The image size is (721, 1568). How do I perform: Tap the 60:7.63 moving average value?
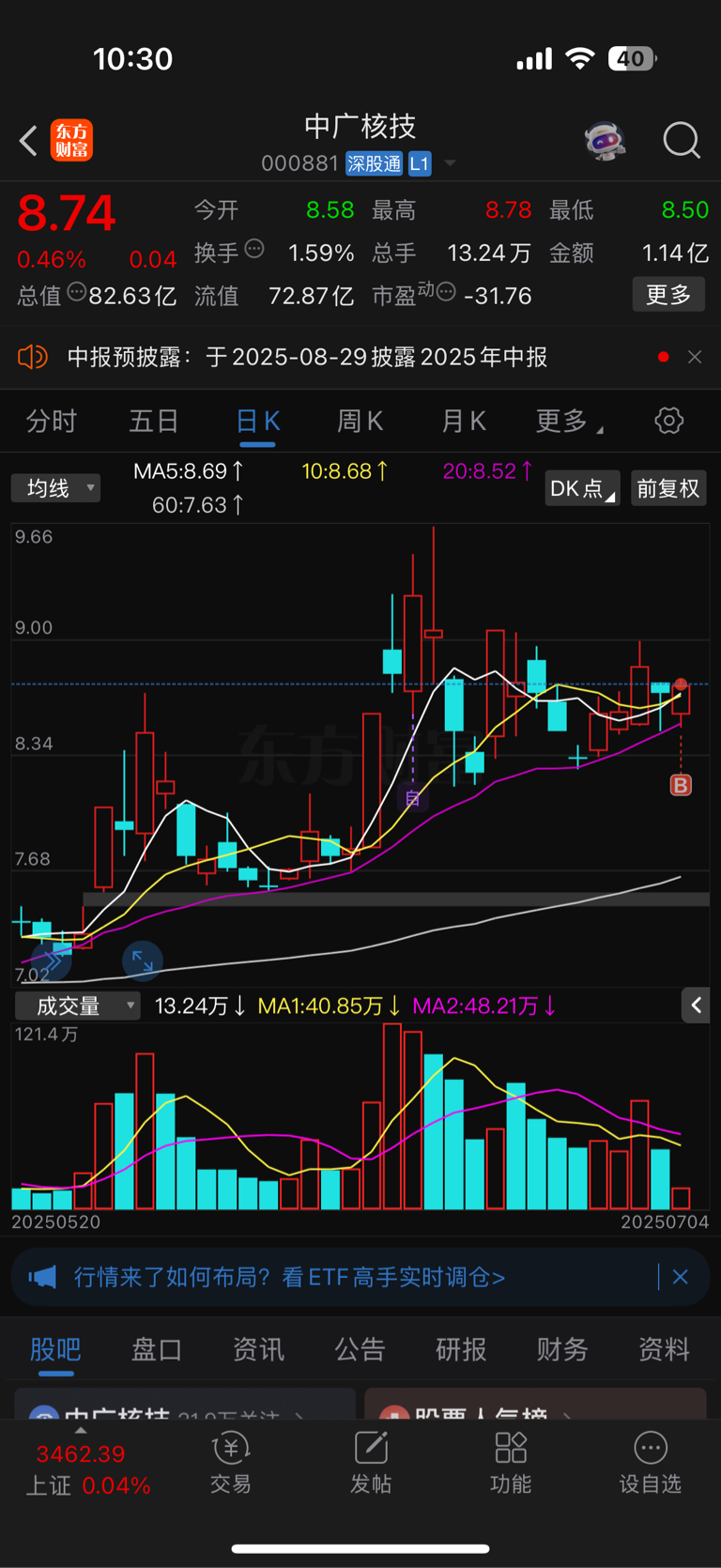click(198, 505)
